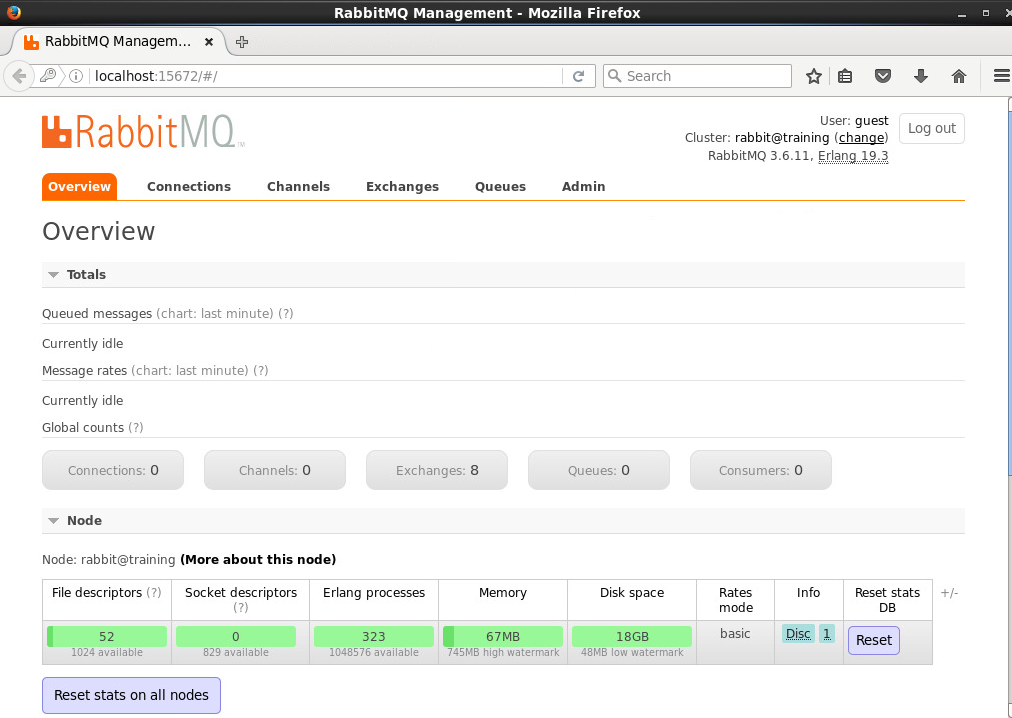Screen dimensions: 1012x718
Task: Click the basic rates mode value
Action: [735, 634]
